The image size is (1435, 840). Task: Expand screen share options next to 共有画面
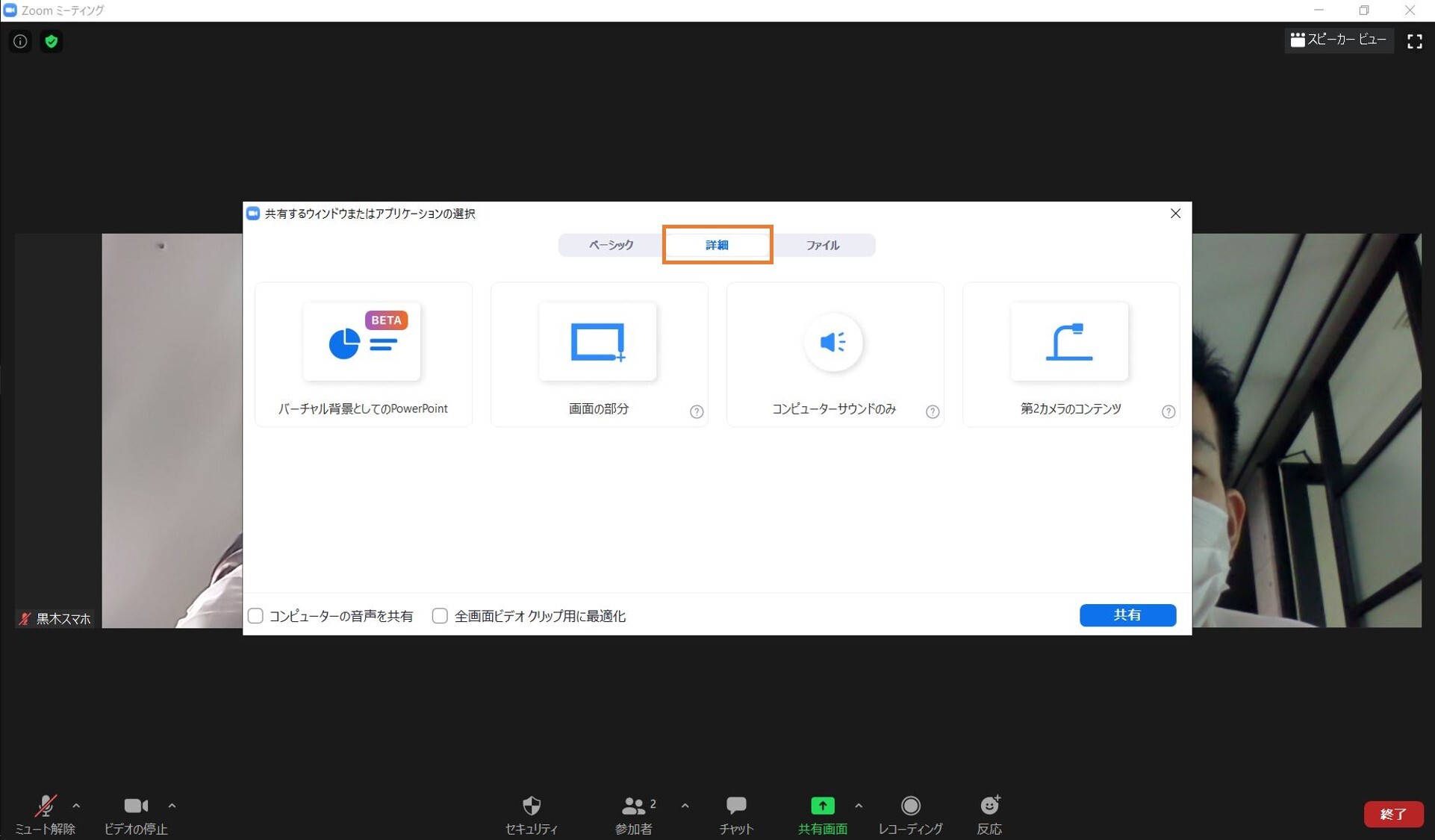[859, 806]
